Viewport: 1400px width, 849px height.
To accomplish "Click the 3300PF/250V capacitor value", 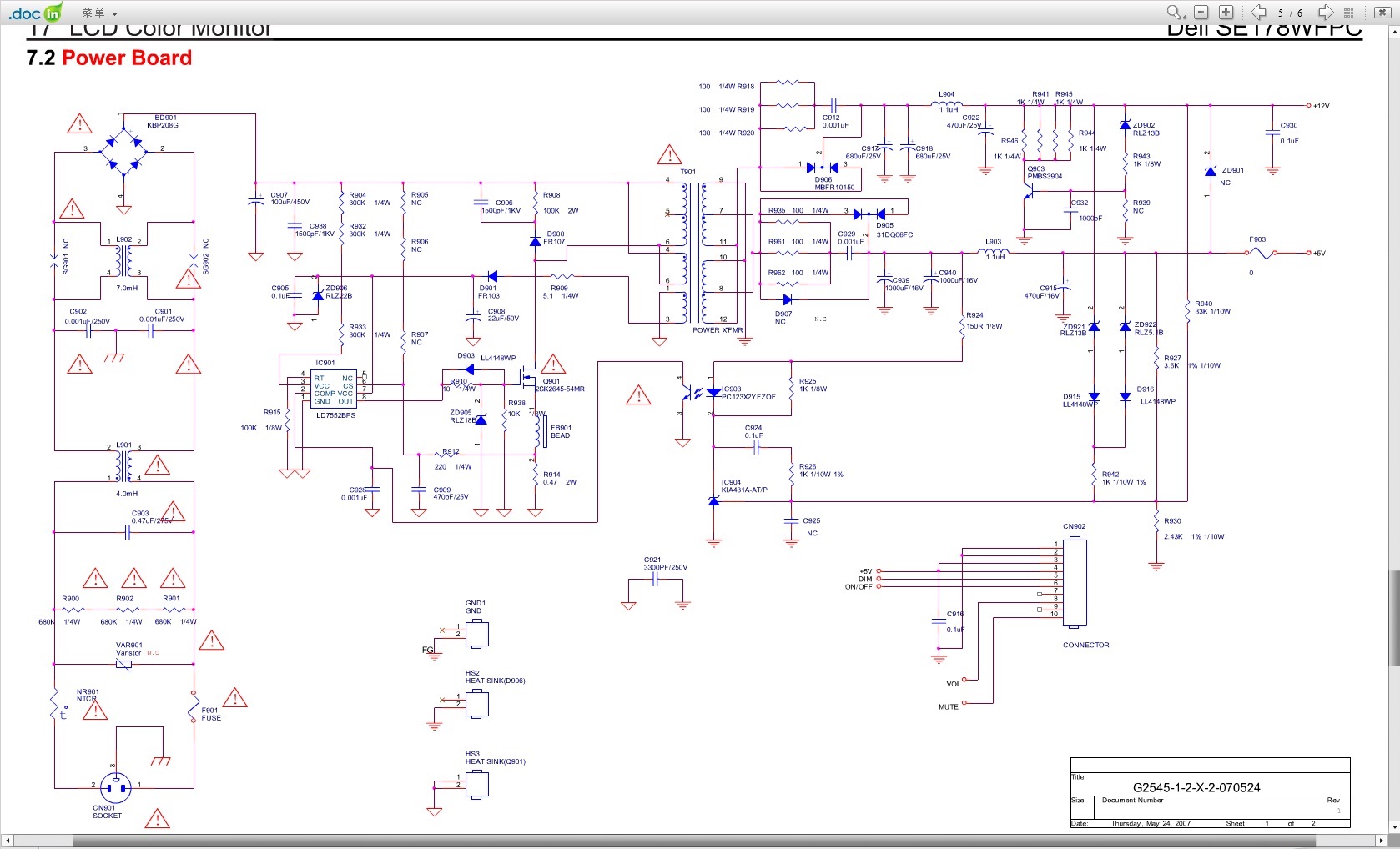I will point(665,567).
